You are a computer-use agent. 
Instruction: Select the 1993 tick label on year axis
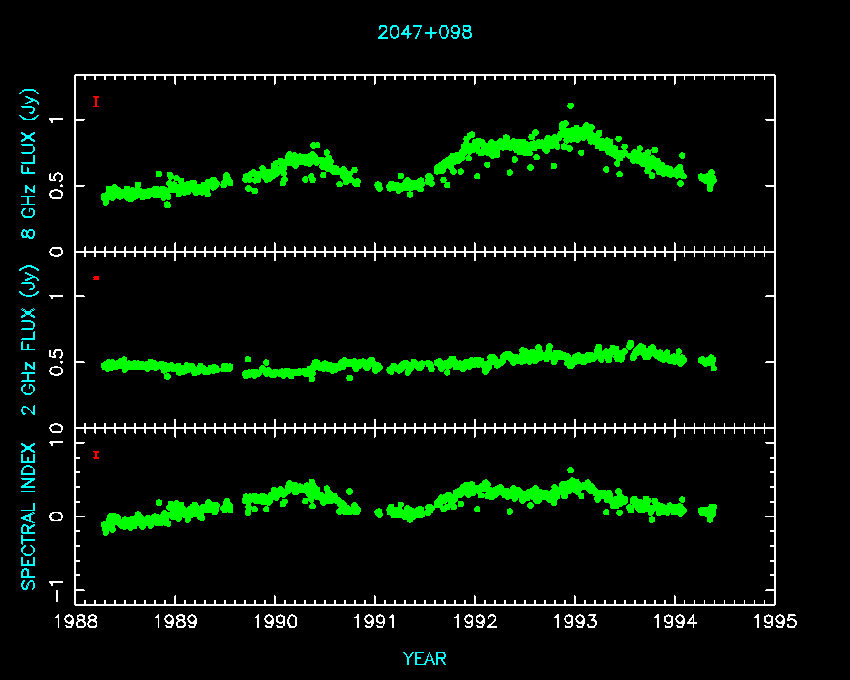coord(575,621)
